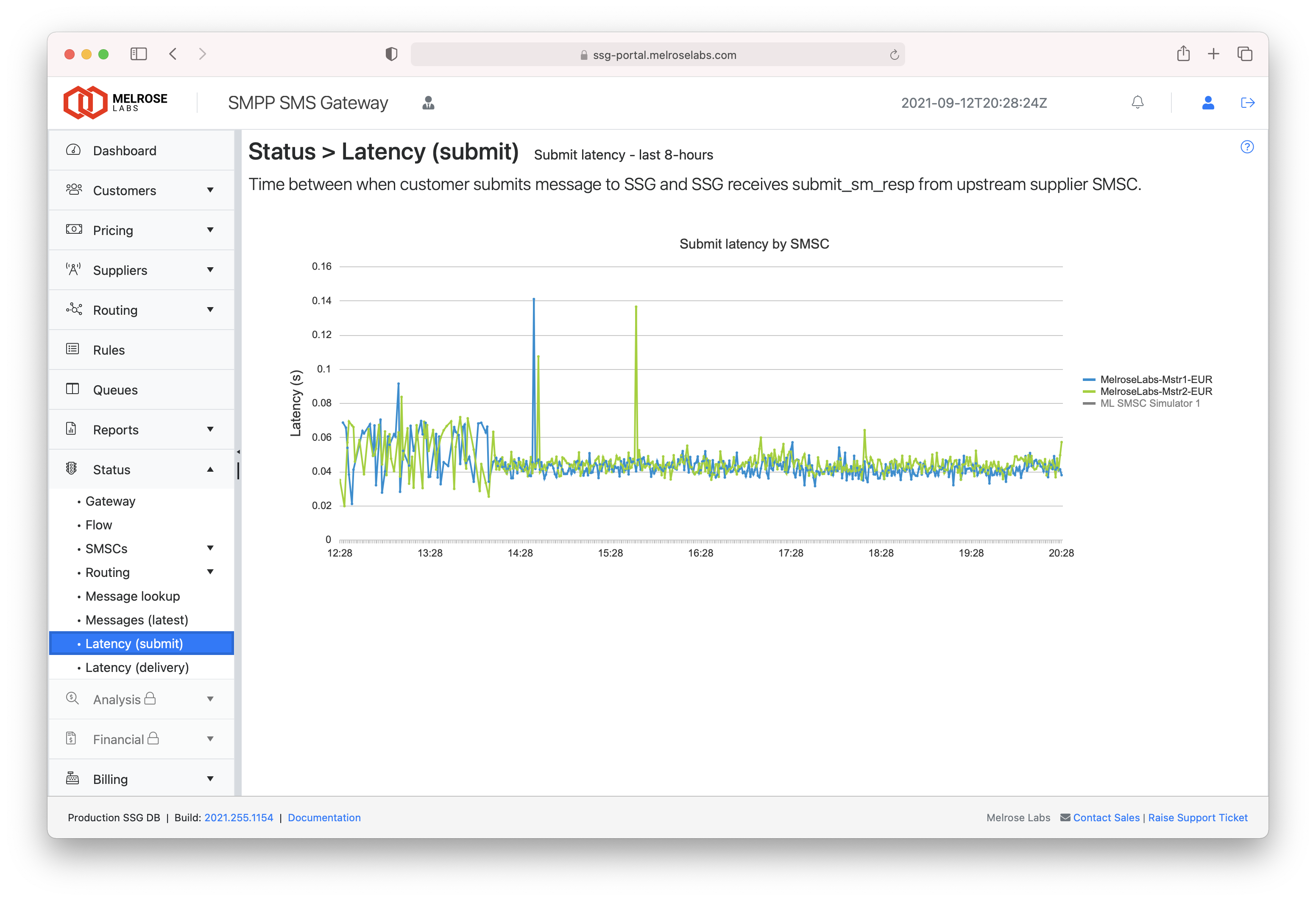Open Latency (delivery) status page

tap(137, 668)
